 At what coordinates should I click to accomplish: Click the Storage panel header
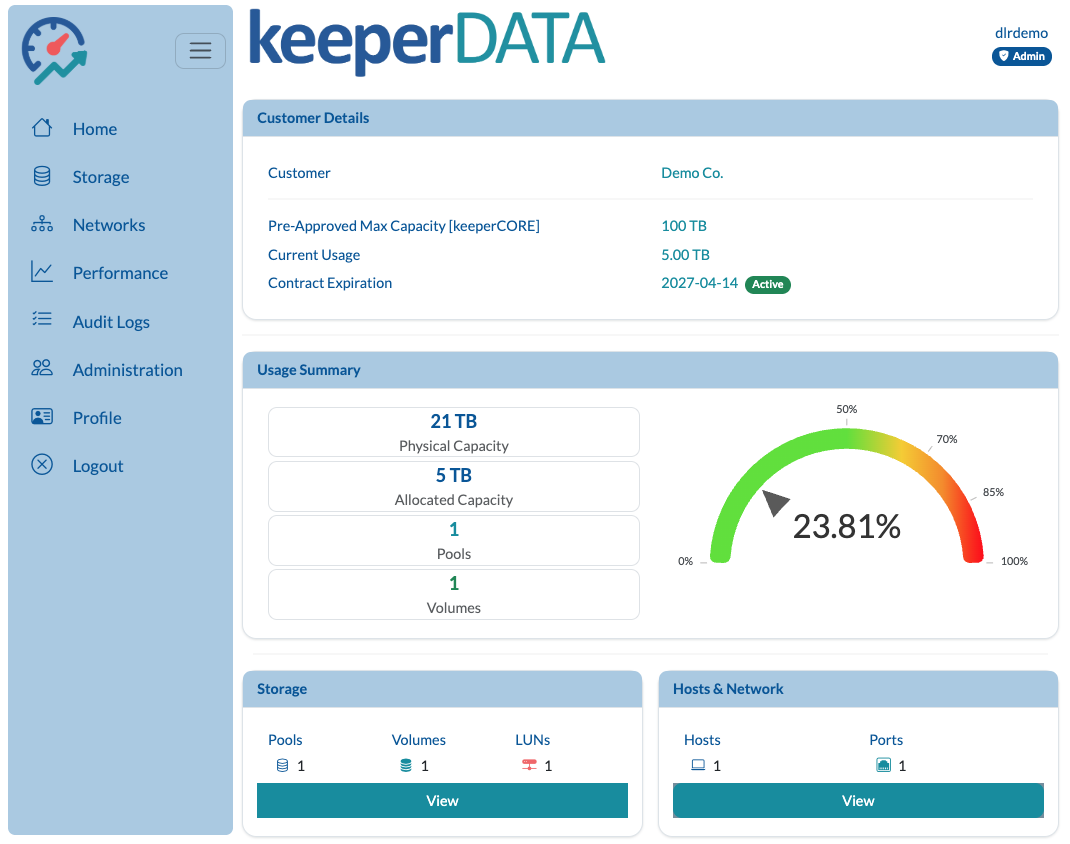tap(442, 689)
